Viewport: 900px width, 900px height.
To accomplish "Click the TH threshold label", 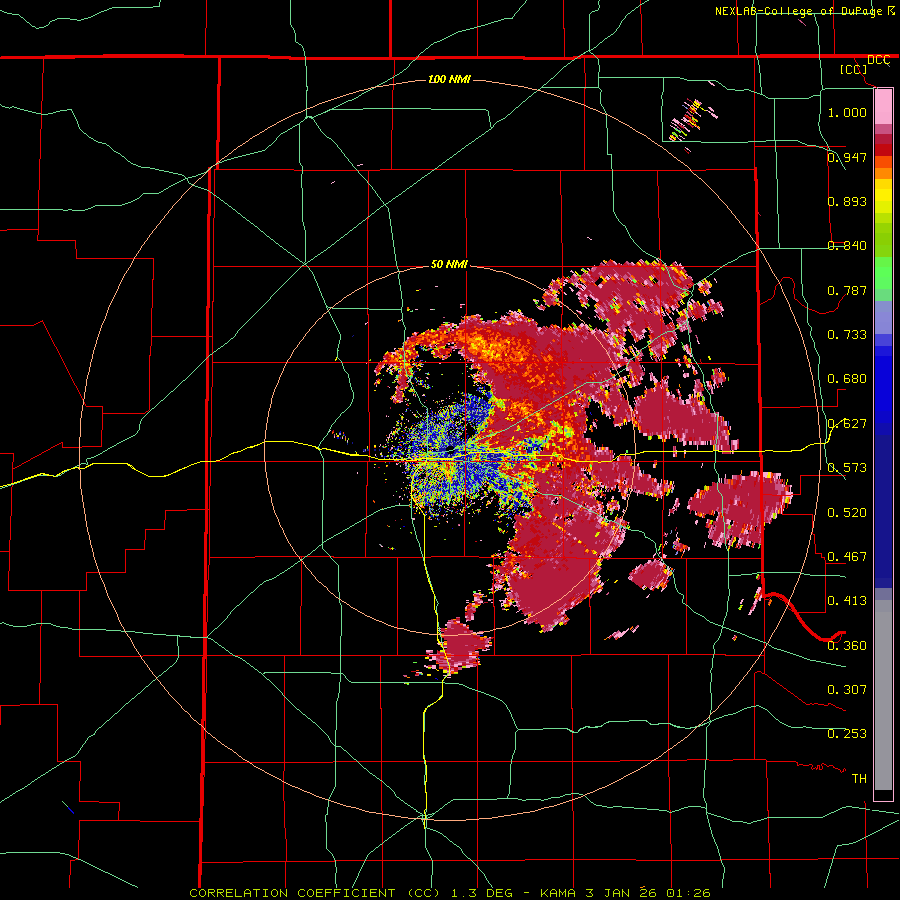I will click(859, 778).
